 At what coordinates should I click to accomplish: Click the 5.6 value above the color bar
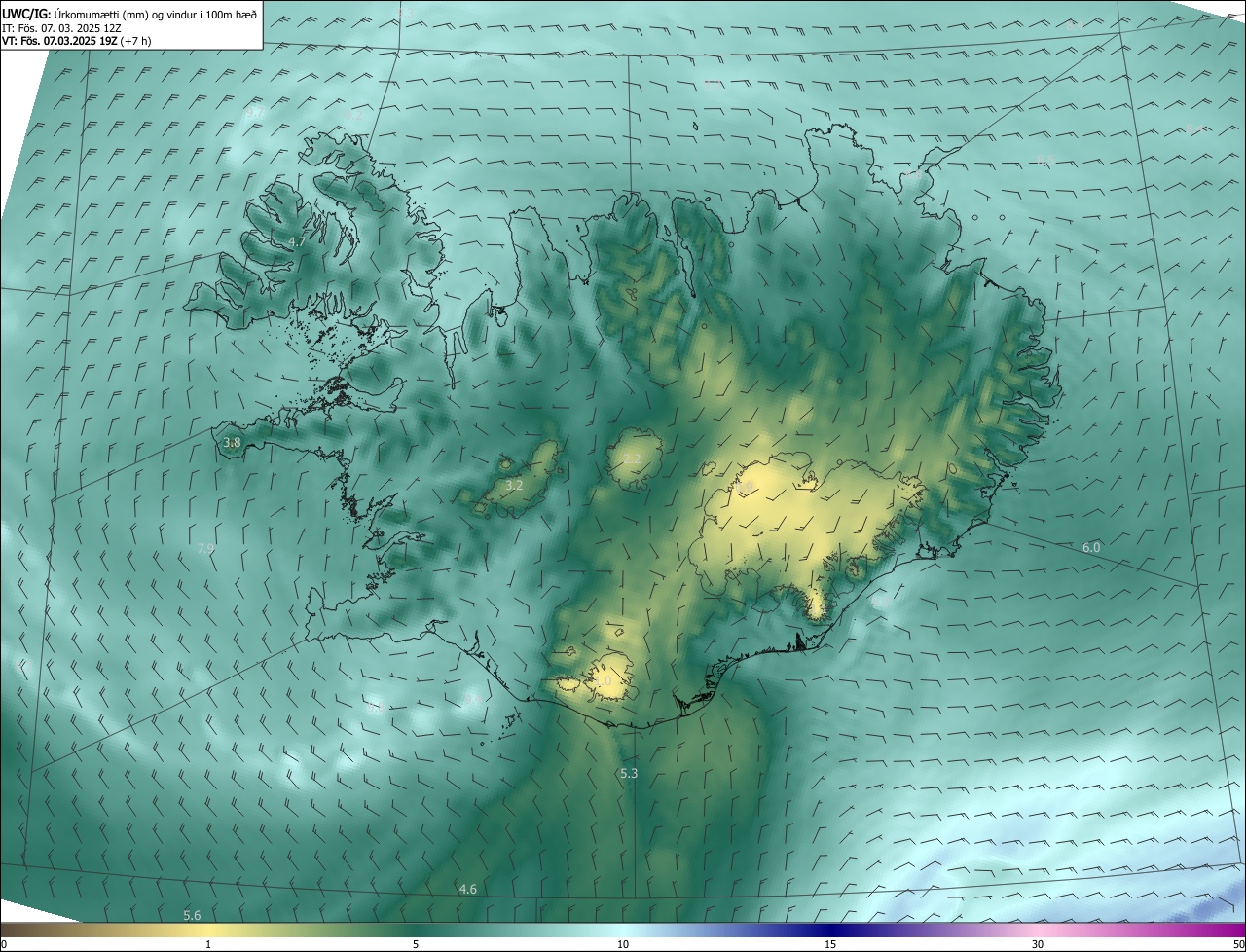point(192,916)
